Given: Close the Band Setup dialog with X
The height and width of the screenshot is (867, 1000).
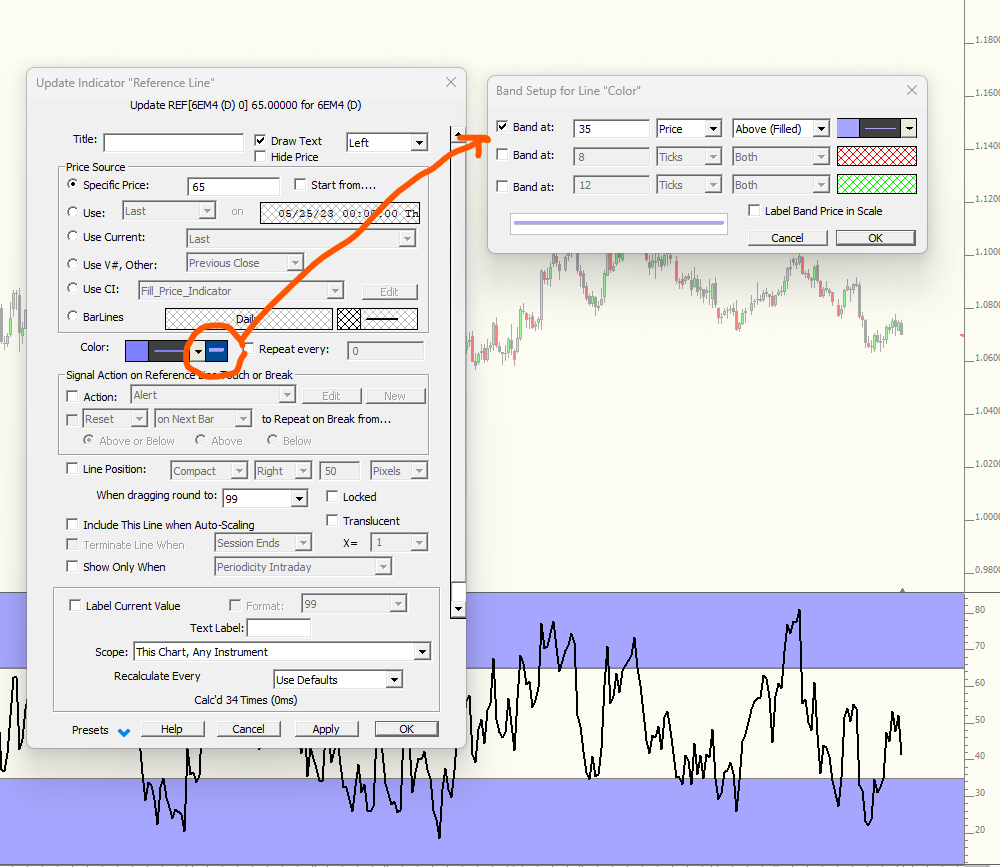Looking at the screenshot, I should point(911,91).
